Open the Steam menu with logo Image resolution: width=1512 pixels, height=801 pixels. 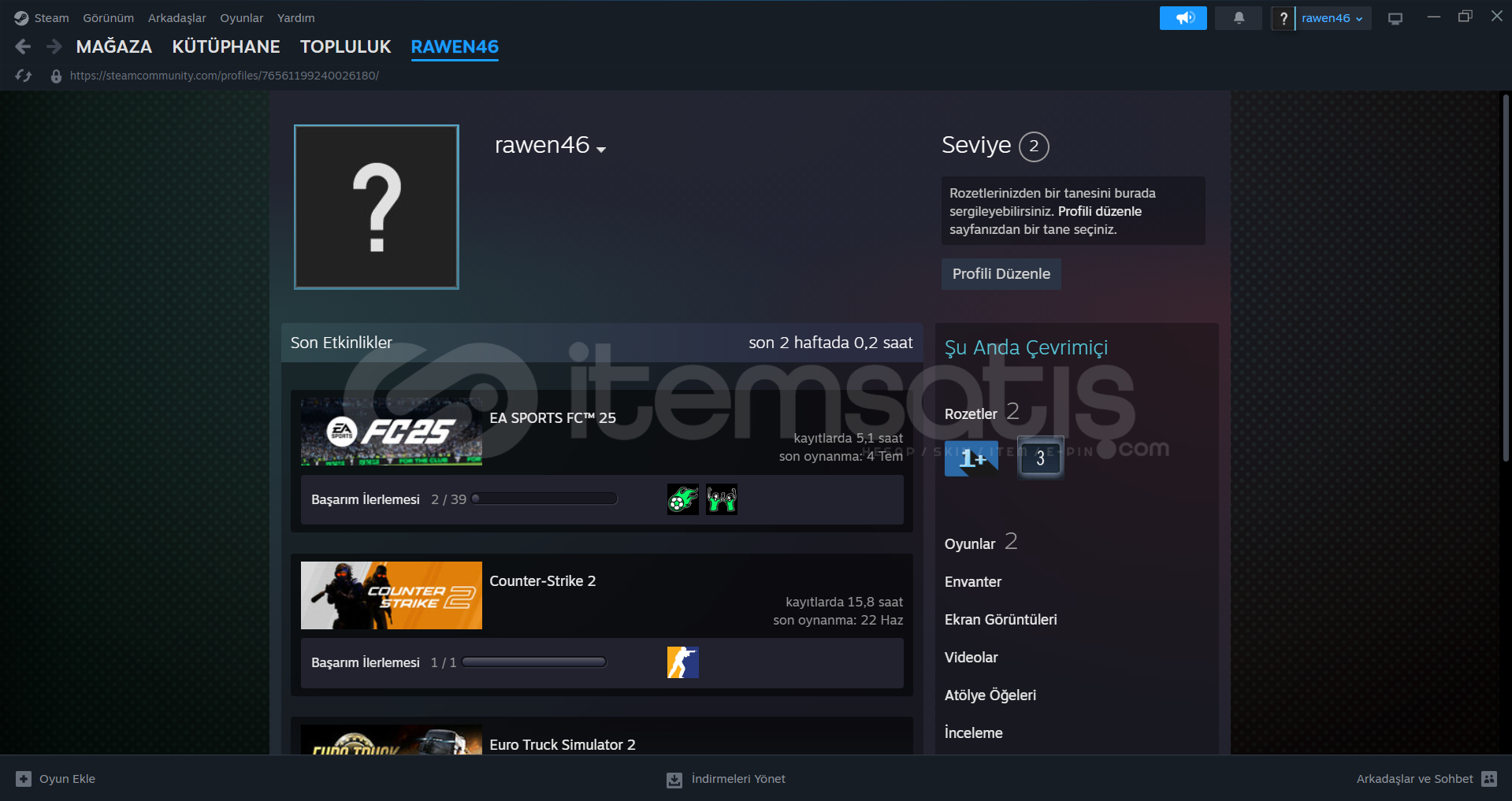coord(41,18)
